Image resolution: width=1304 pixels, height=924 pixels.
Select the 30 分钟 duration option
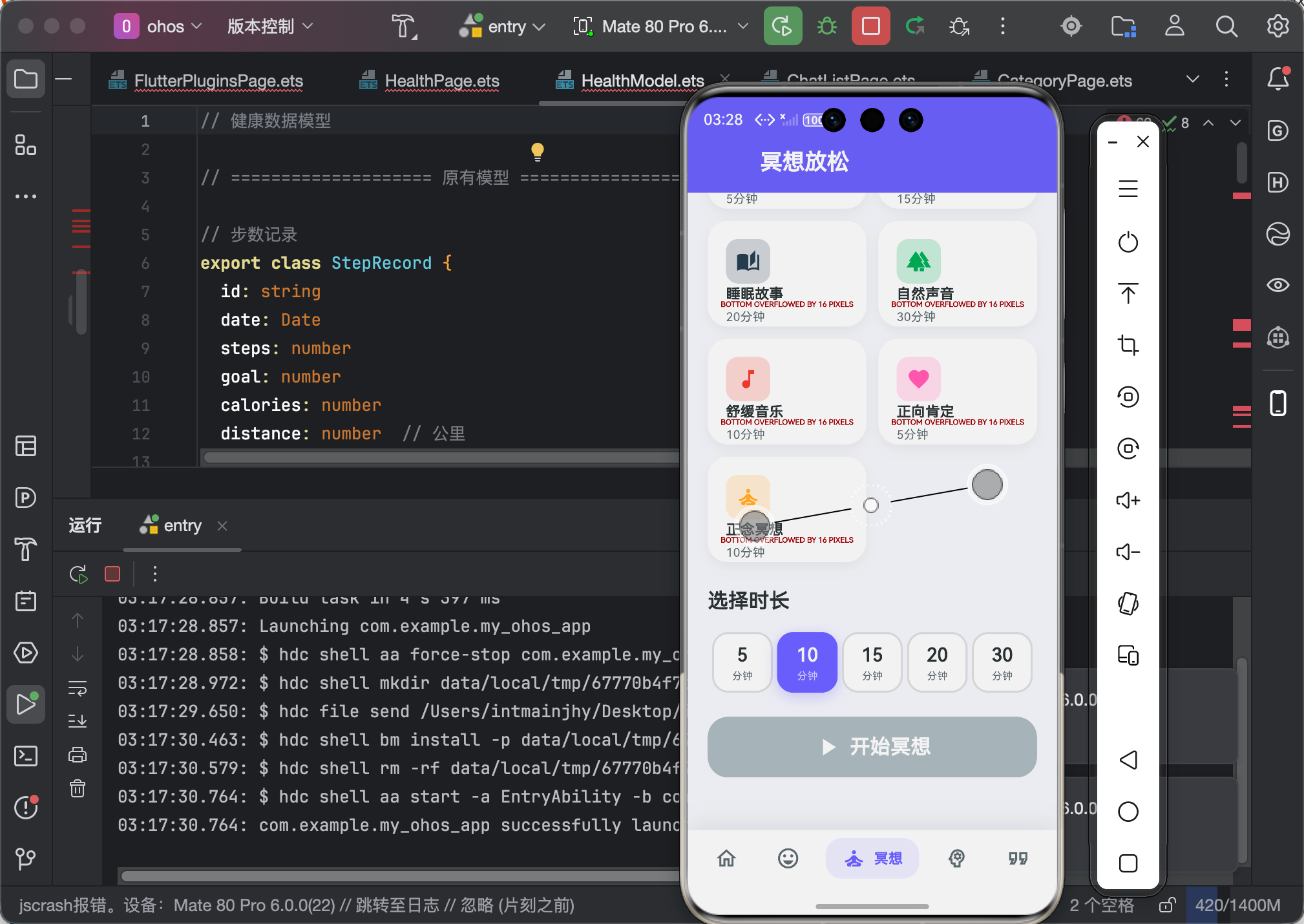pyautogui.click(x=1002, y=662)
